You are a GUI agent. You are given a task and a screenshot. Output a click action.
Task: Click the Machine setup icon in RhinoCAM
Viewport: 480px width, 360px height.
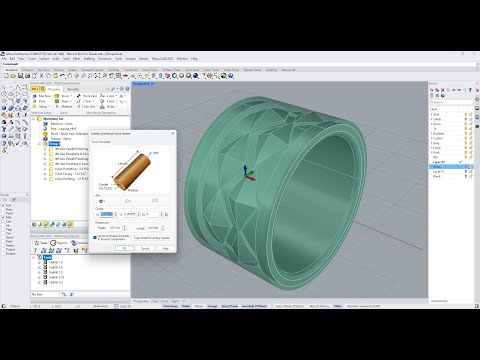coord(35,96)
